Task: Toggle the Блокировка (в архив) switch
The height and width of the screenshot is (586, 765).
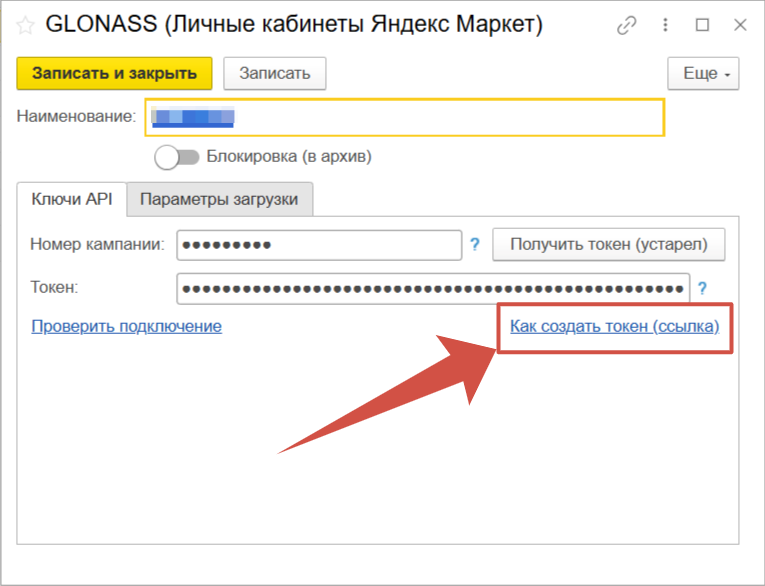Action: pos(177,157)
